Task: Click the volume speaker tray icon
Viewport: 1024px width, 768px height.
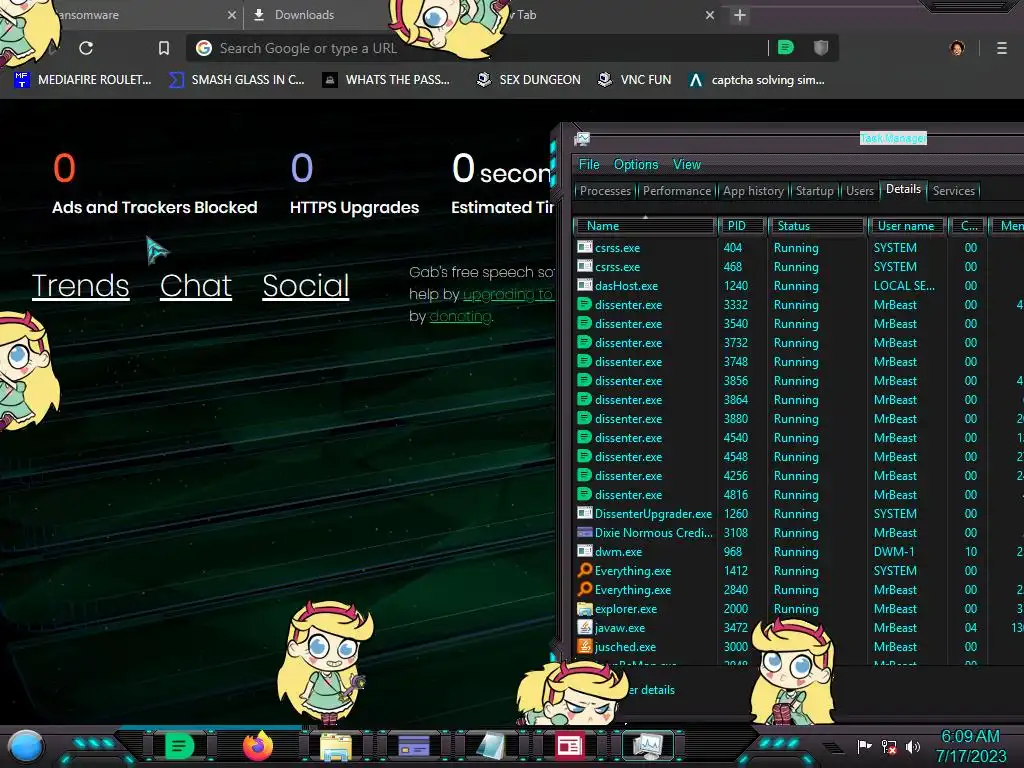Action: 912,746
